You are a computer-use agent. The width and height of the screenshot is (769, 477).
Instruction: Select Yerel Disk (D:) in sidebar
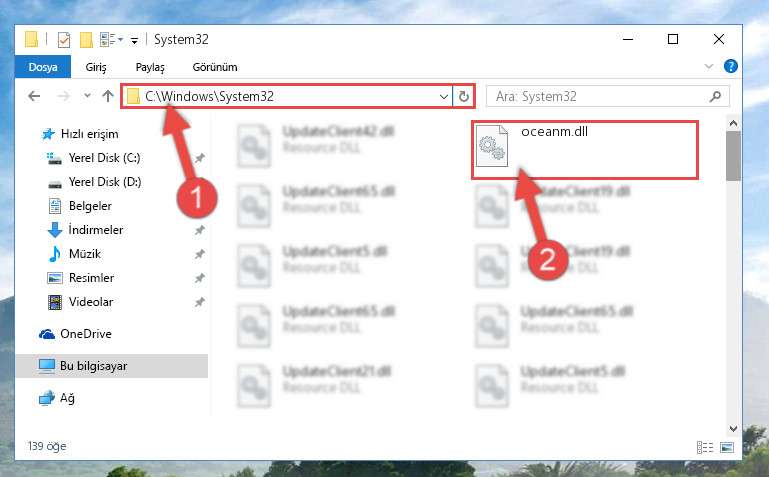click(x=105, y=182)
